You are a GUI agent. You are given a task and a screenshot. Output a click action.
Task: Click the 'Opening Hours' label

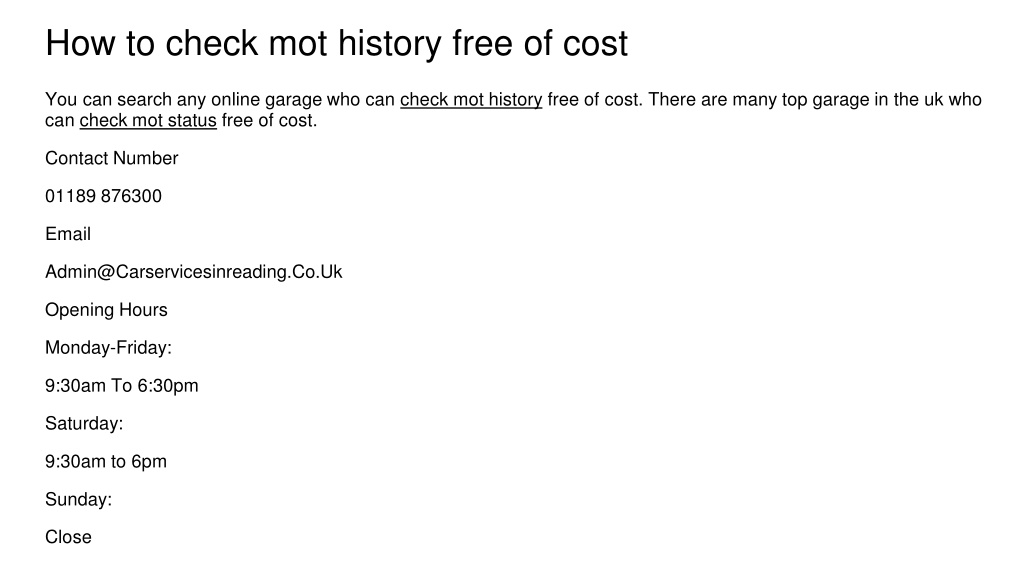(106, 310)
